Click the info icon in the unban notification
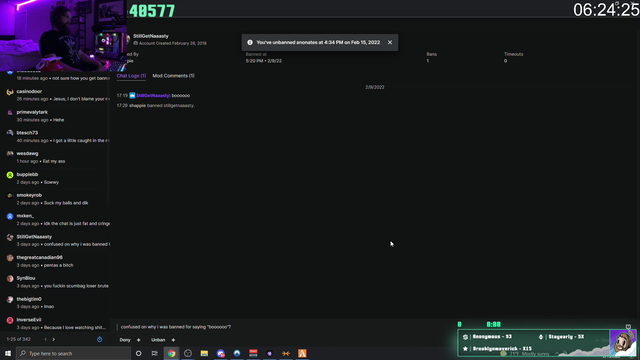The height and width of the screenshot is (360, 640). [250, 42]
